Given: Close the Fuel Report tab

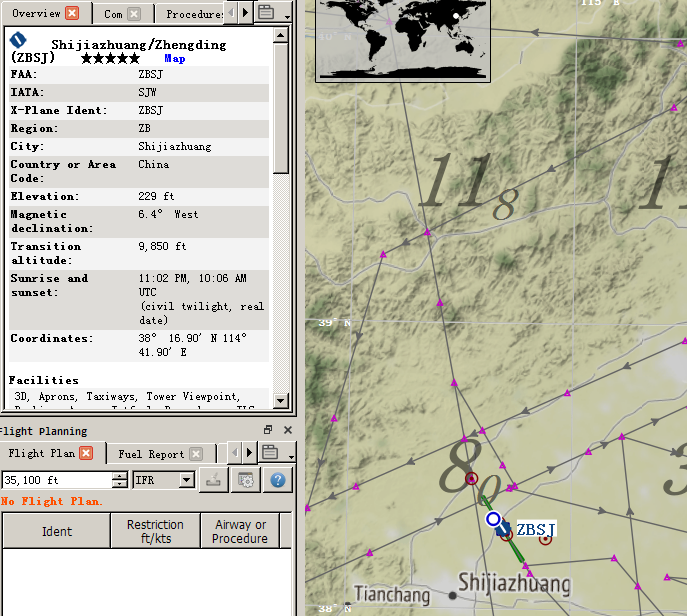Looking at the screenshot, I should [196, 454].
